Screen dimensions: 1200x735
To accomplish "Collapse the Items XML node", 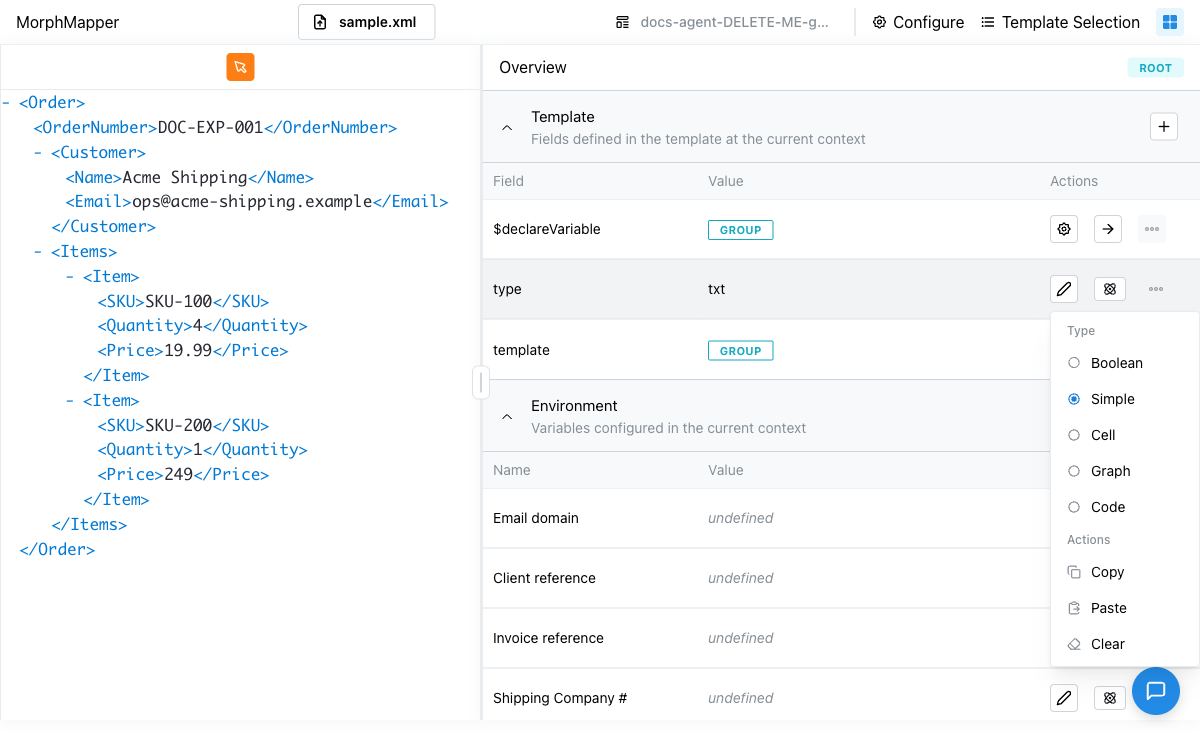I will (x=39, y=252).
